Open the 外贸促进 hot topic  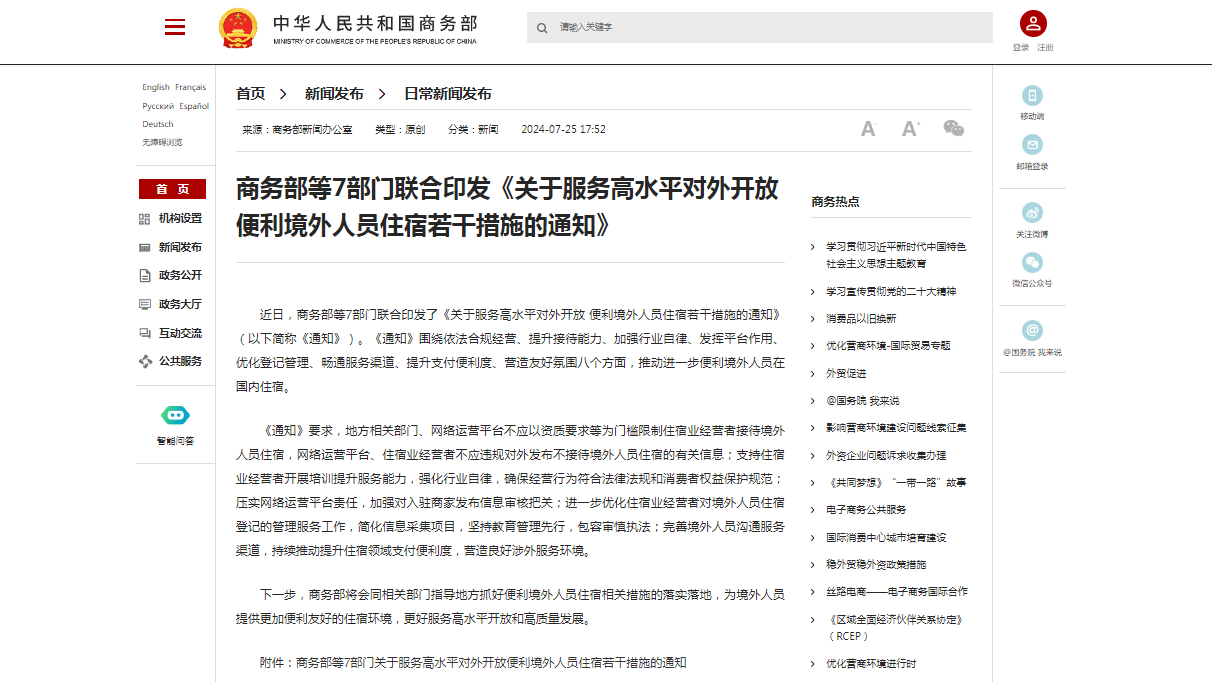[x=846, y=373]
